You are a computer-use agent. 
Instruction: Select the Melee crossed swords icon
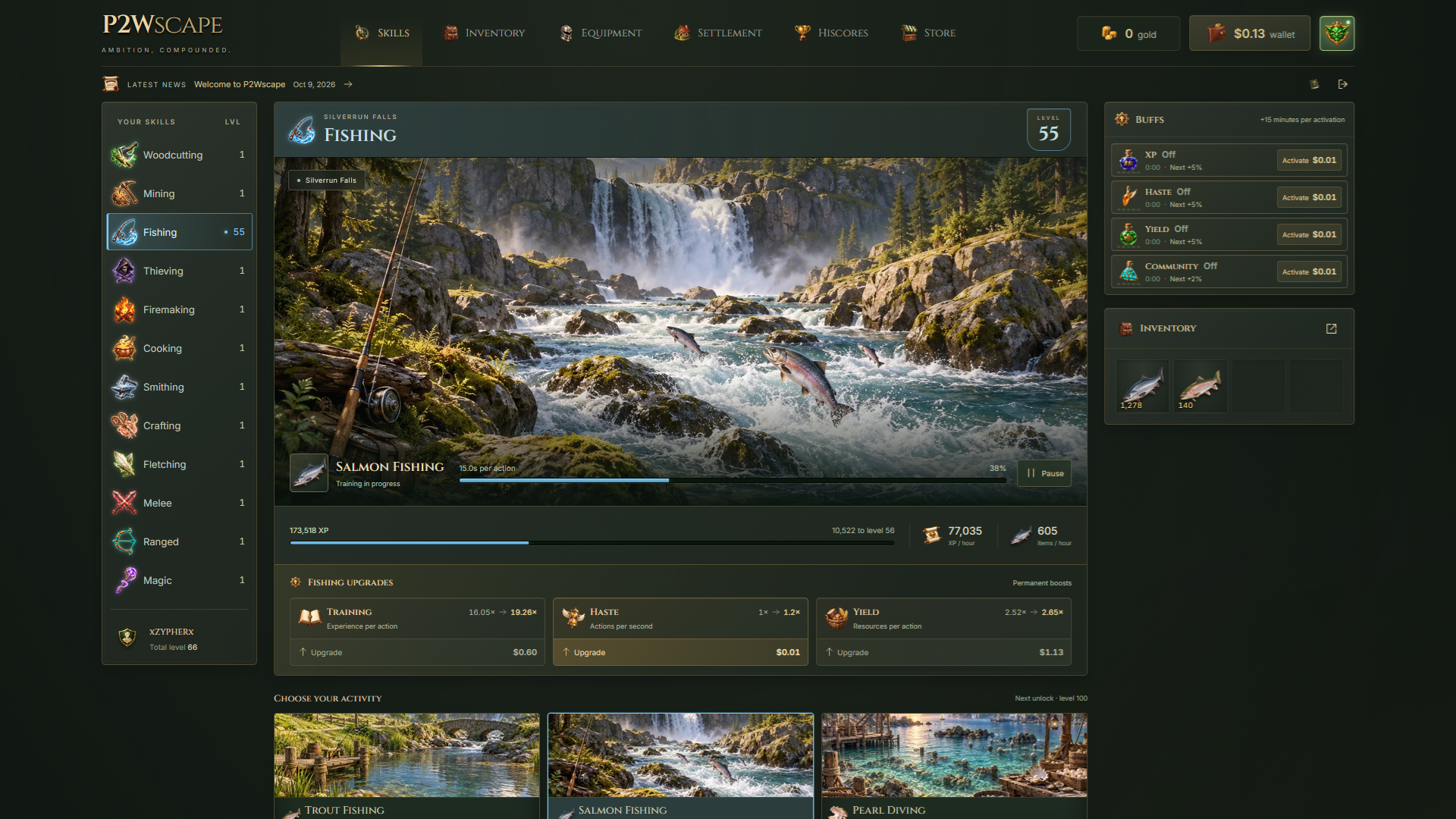click(x=124, y=503)
